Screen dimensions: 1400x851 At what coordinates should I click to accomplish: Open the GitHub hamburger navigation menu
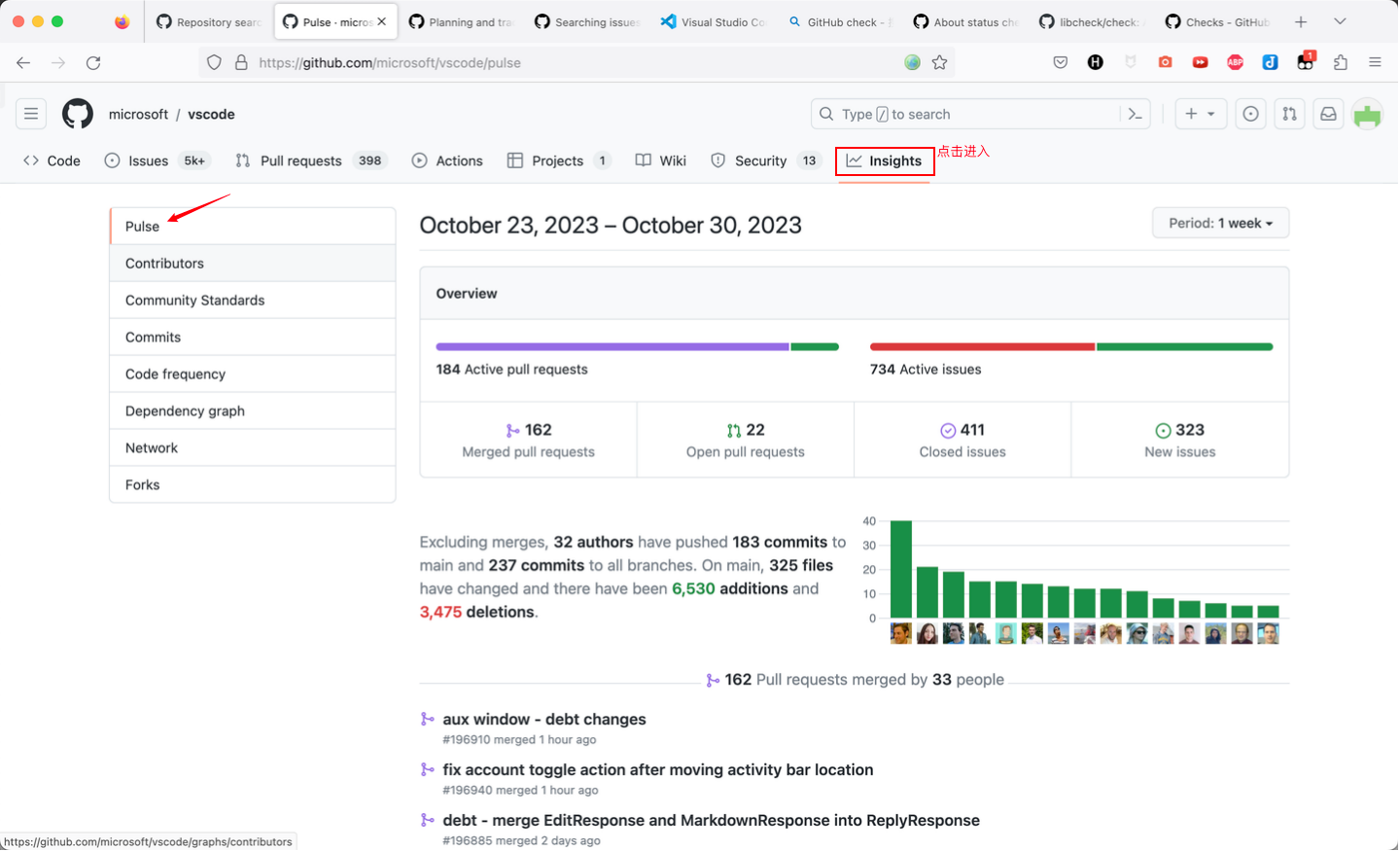tap(31, 114)
